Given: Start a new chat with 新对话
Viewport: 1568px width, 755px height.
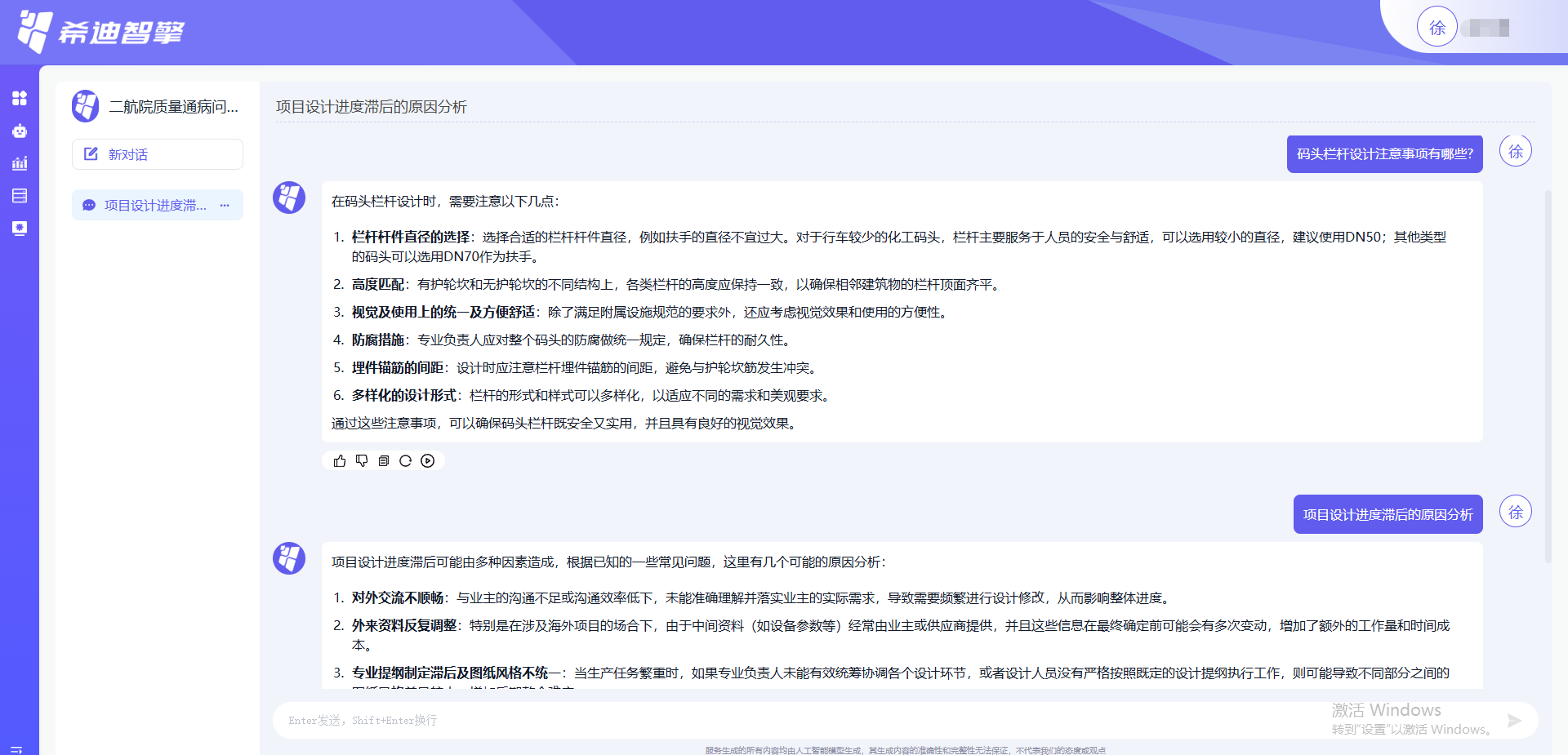Looking at the screenshot, I should click(157, 153).
